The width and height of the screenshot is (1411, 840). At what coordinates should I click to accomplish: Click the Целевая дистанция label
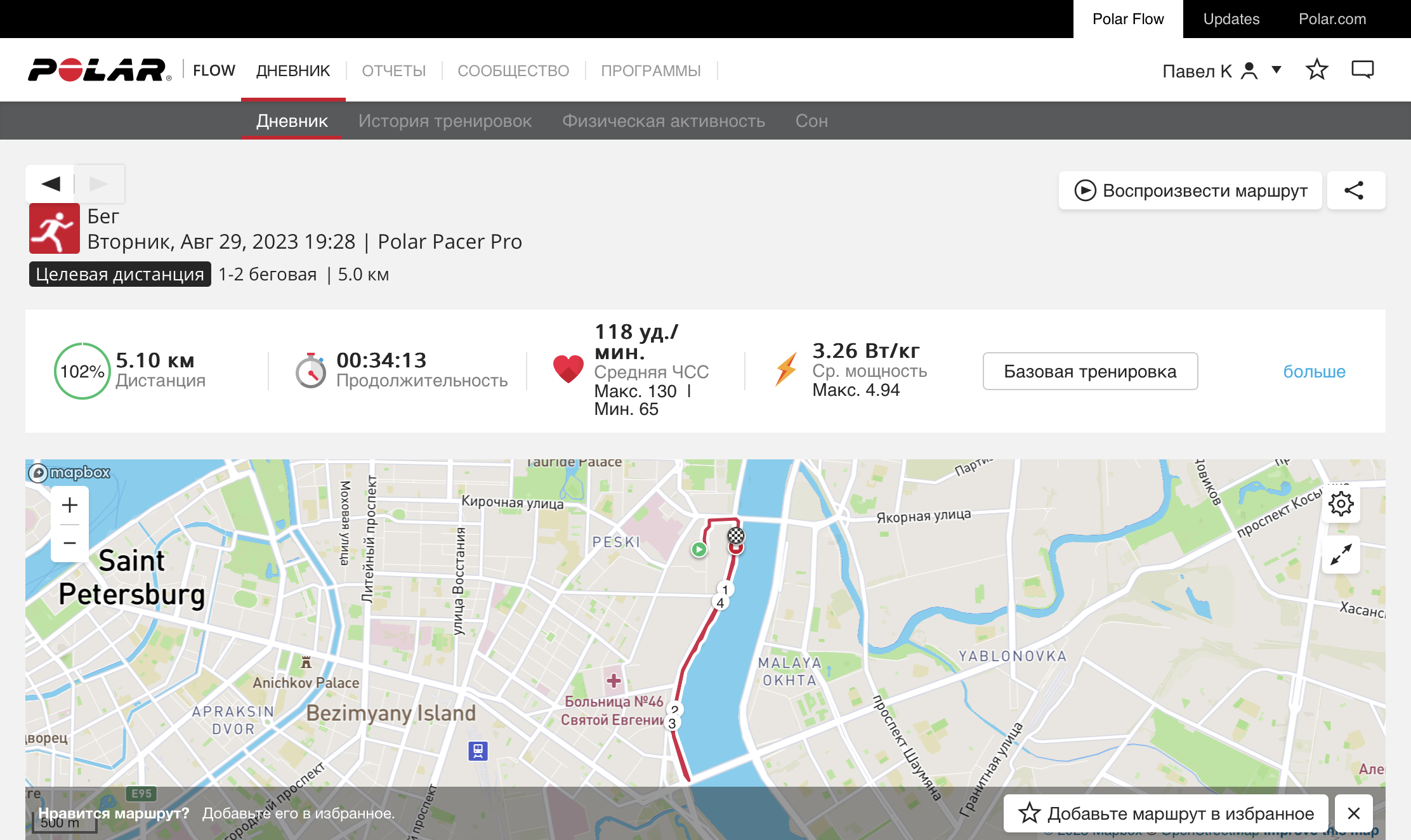(x=120, y=274)
